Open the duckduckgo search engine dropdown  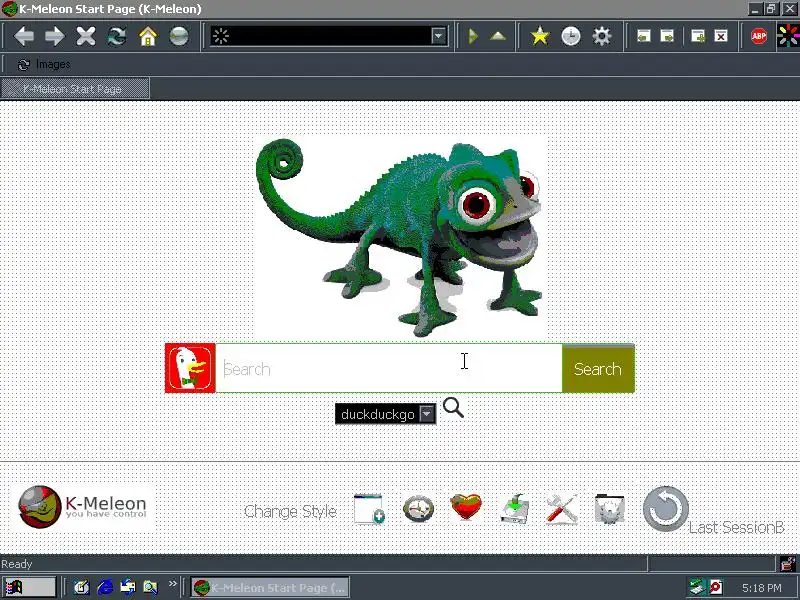tap(385, 414)
